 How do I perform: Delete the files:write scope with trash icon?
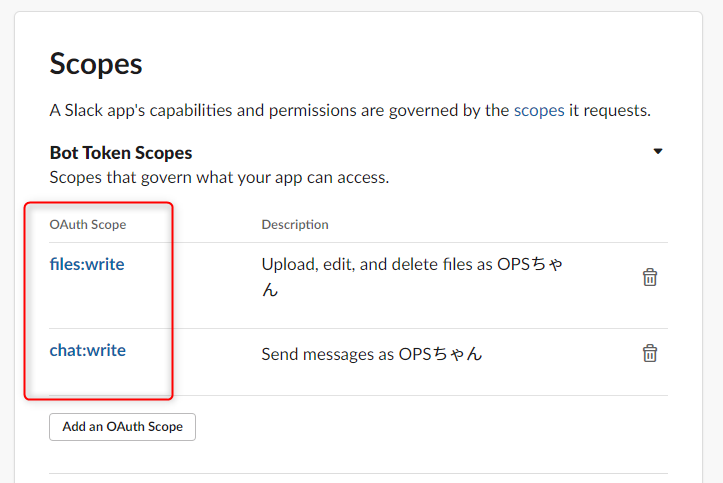[x=650, y=277]
